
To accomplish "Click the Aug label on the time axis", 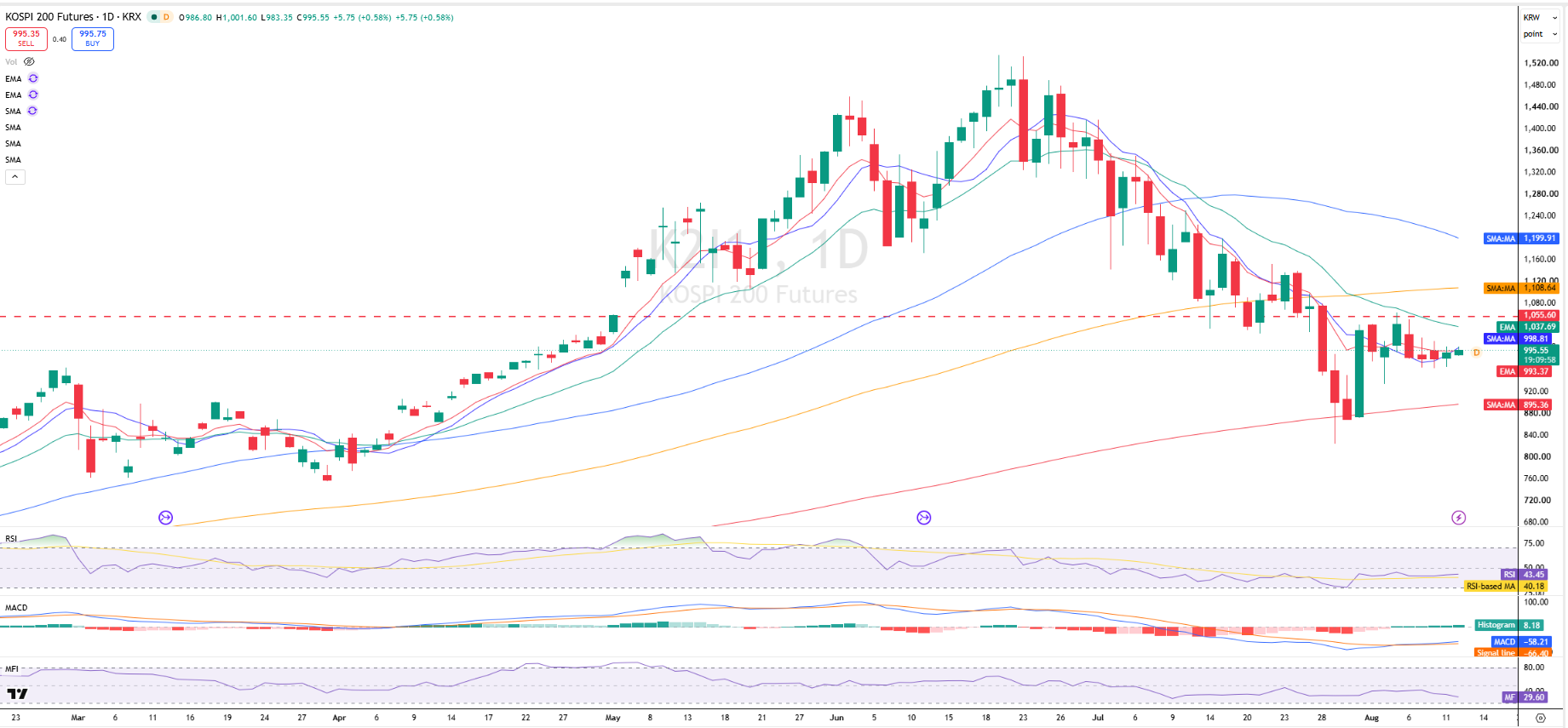I will (x=1371, y=718).
